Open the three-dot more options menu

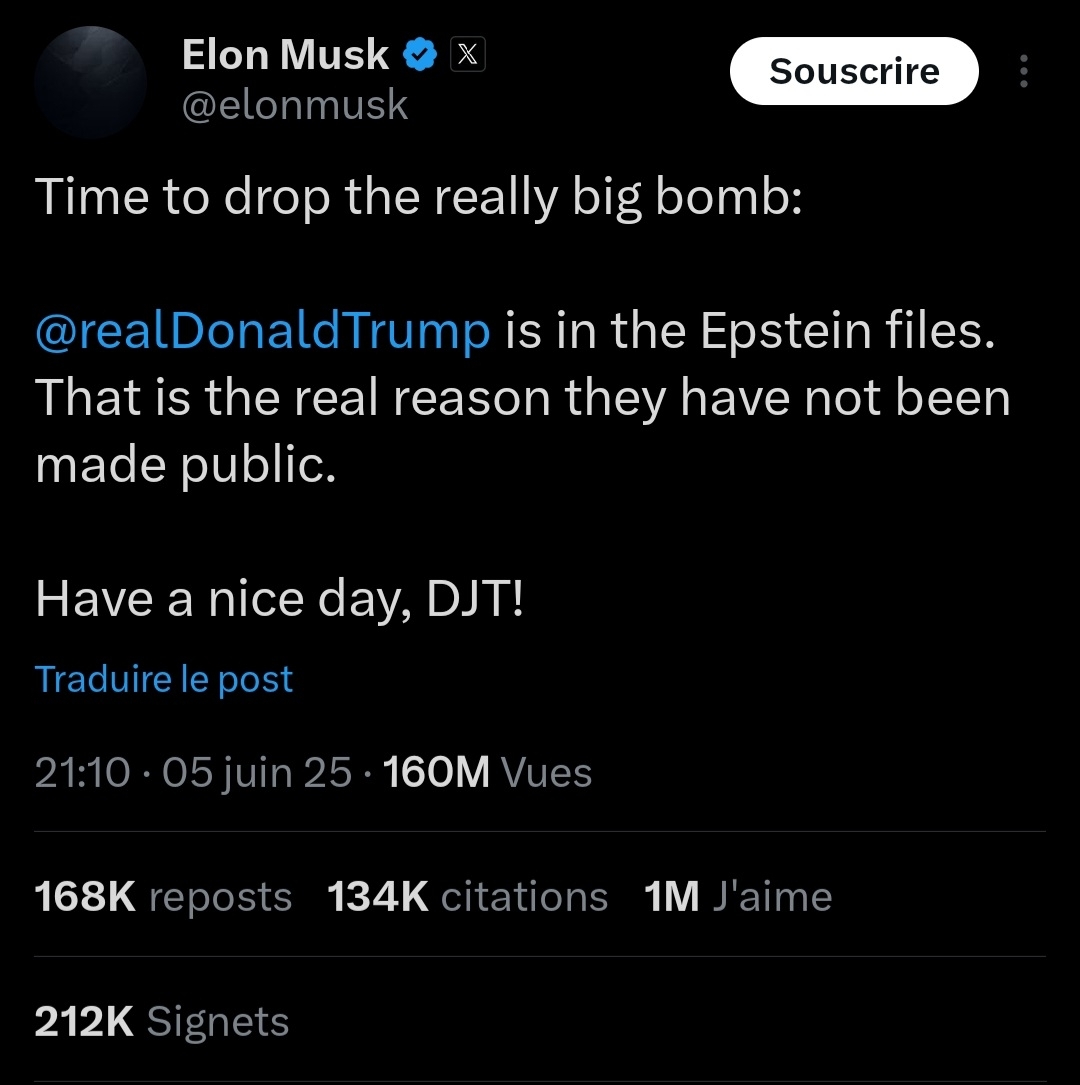pyautogui.click(x=1023, y=71)
